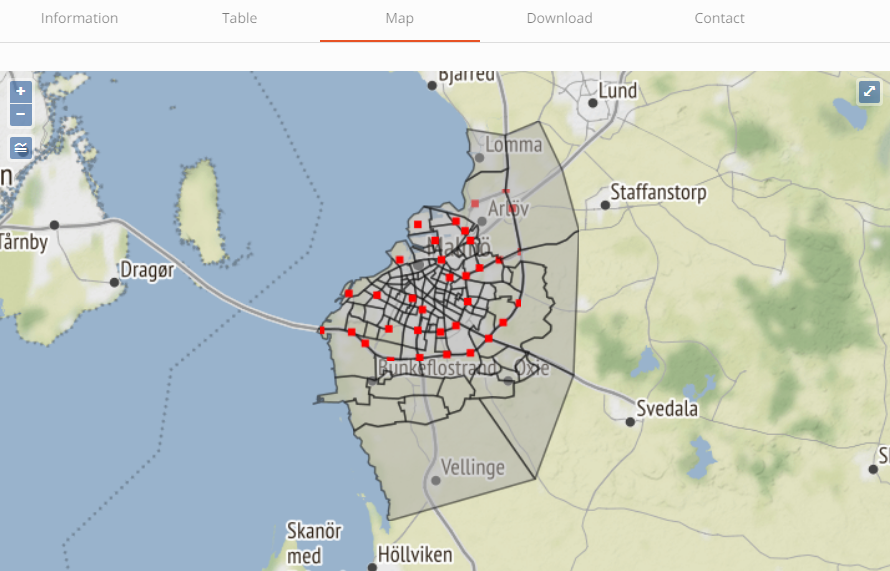The image size is (890, 571).
Task: Click the Vellinge label on map
Action: coord(473,467)
